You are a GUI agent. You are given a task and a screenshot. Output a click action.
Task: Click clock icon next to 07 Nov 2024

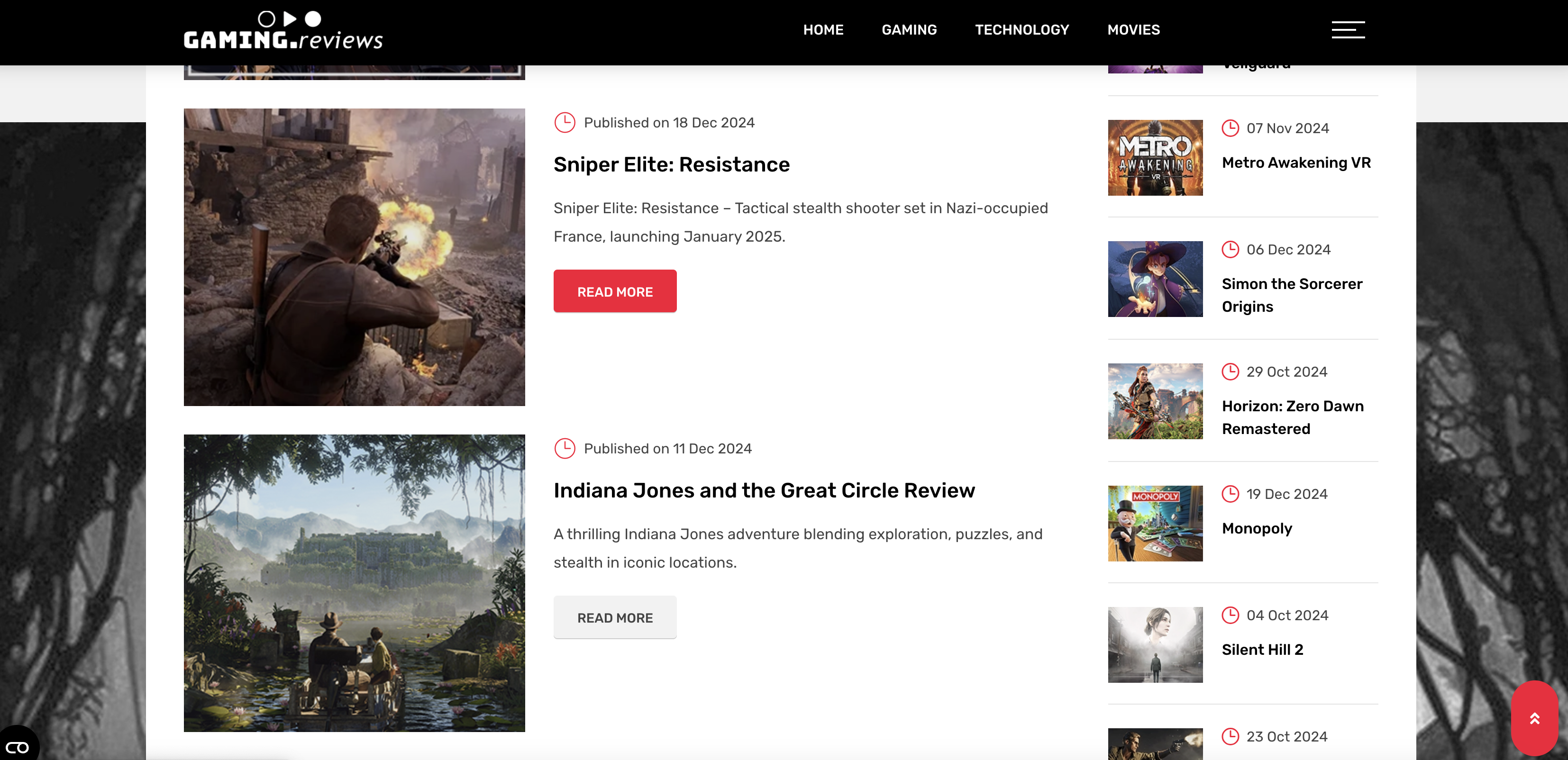[x=1230, y=128]
